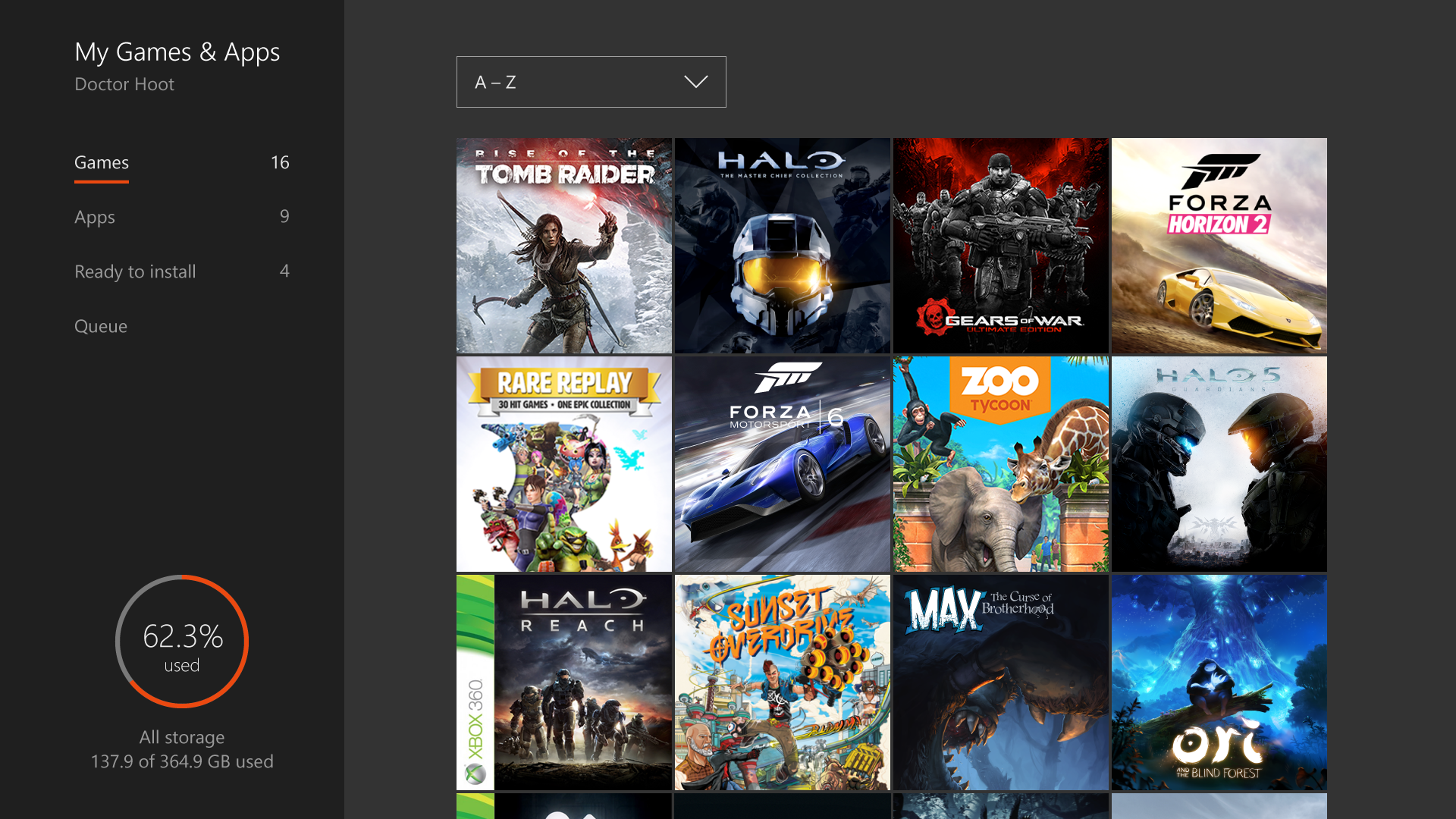Select Forza Motorsport 6
The height and width of the screenshot is (819, 1456).
(x=782, y=464)
